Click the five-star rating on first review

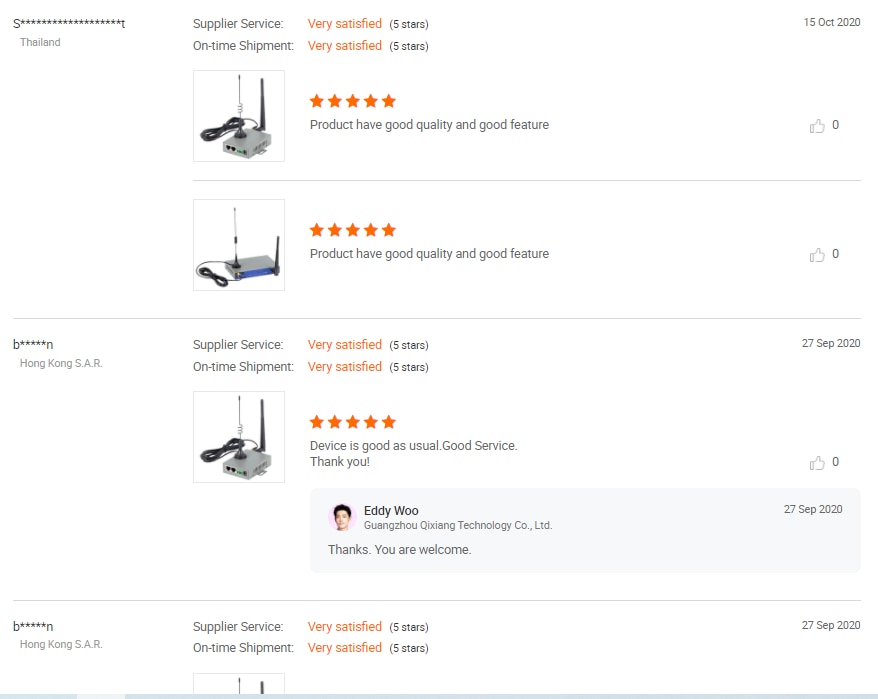[x=353, y=101]
